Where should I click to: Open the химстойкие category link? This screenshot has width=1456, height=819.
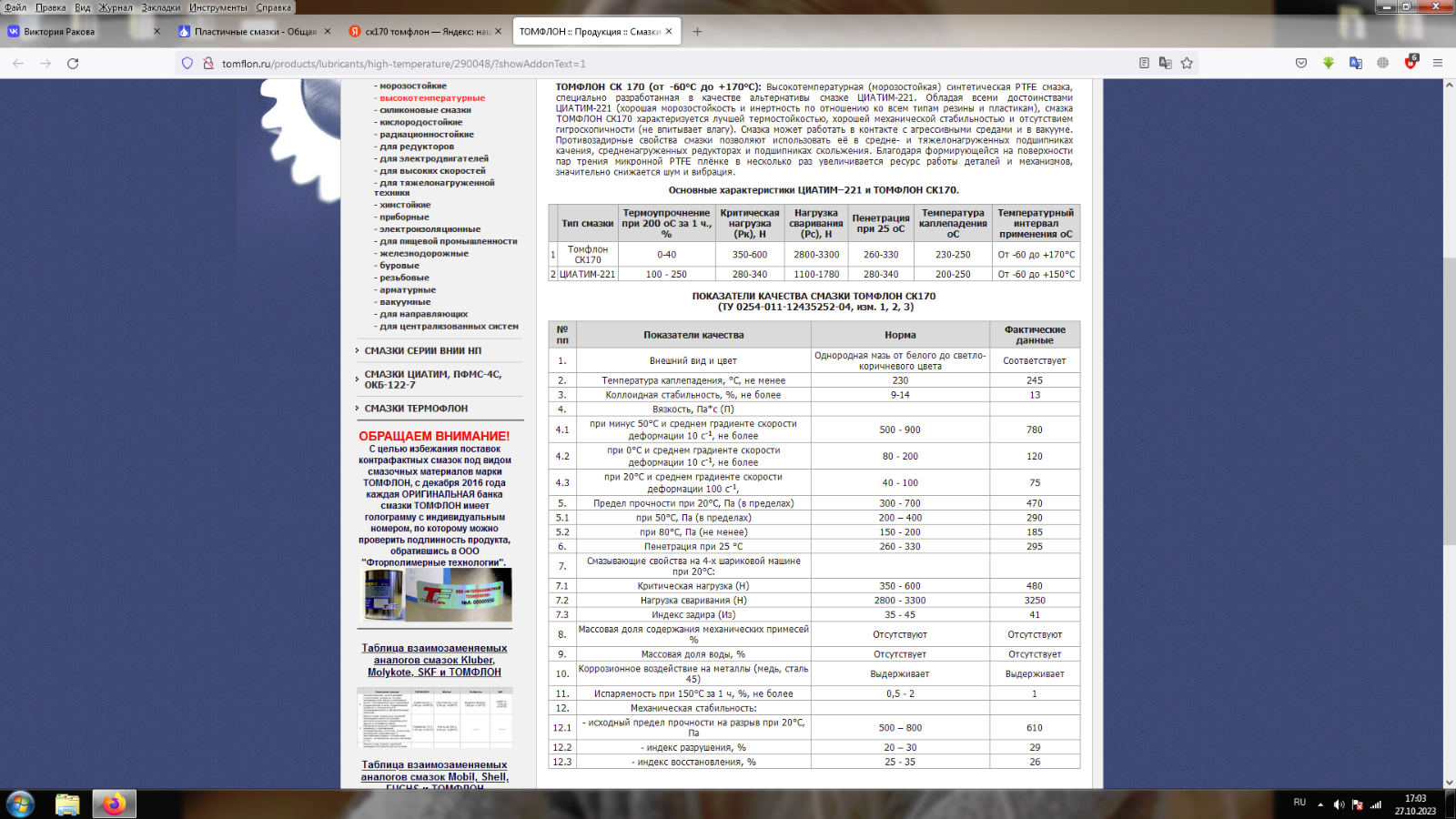[404, 205]
